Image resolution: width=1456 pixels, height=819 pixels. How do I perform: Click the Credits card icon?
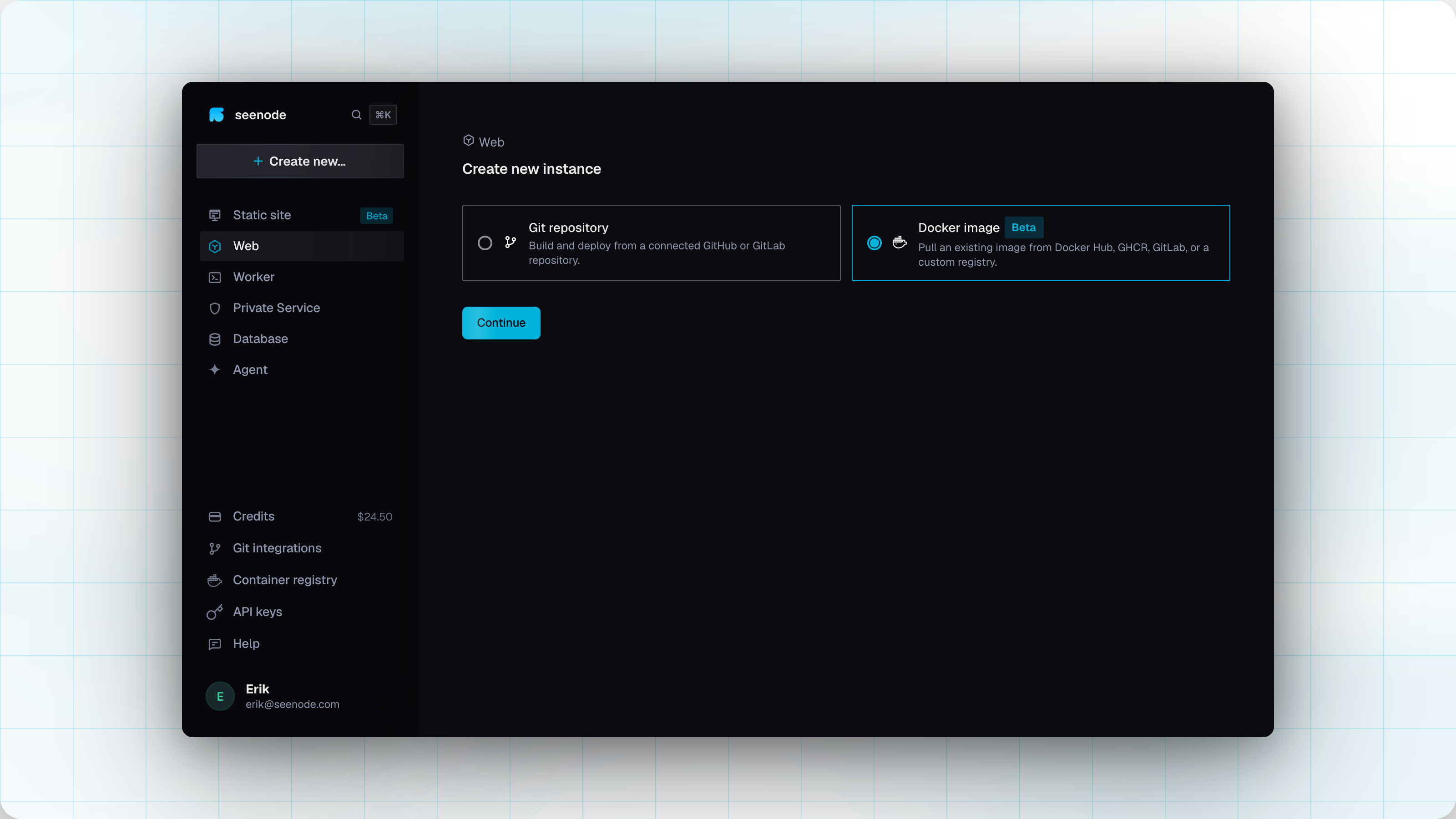click(x=215, y=516)
